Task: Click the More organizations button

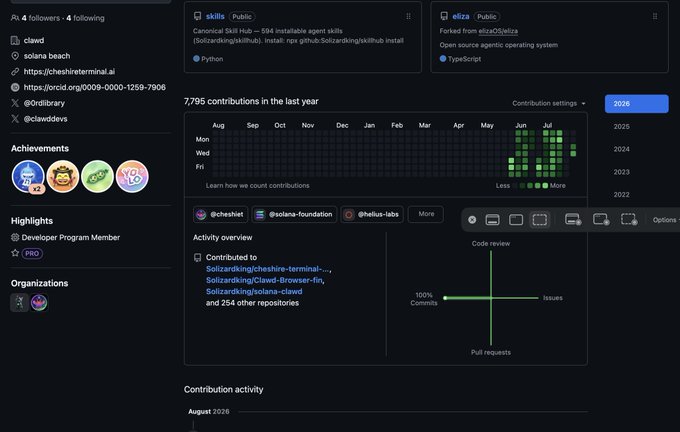Action: (x=426, y=214)
